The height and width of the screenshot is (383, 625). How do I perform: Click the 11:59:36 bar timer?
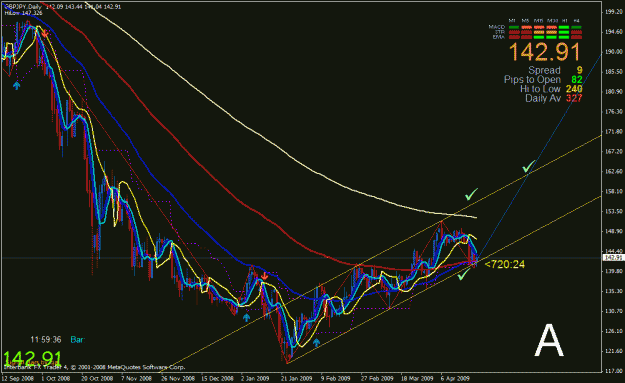click(46, 340)
